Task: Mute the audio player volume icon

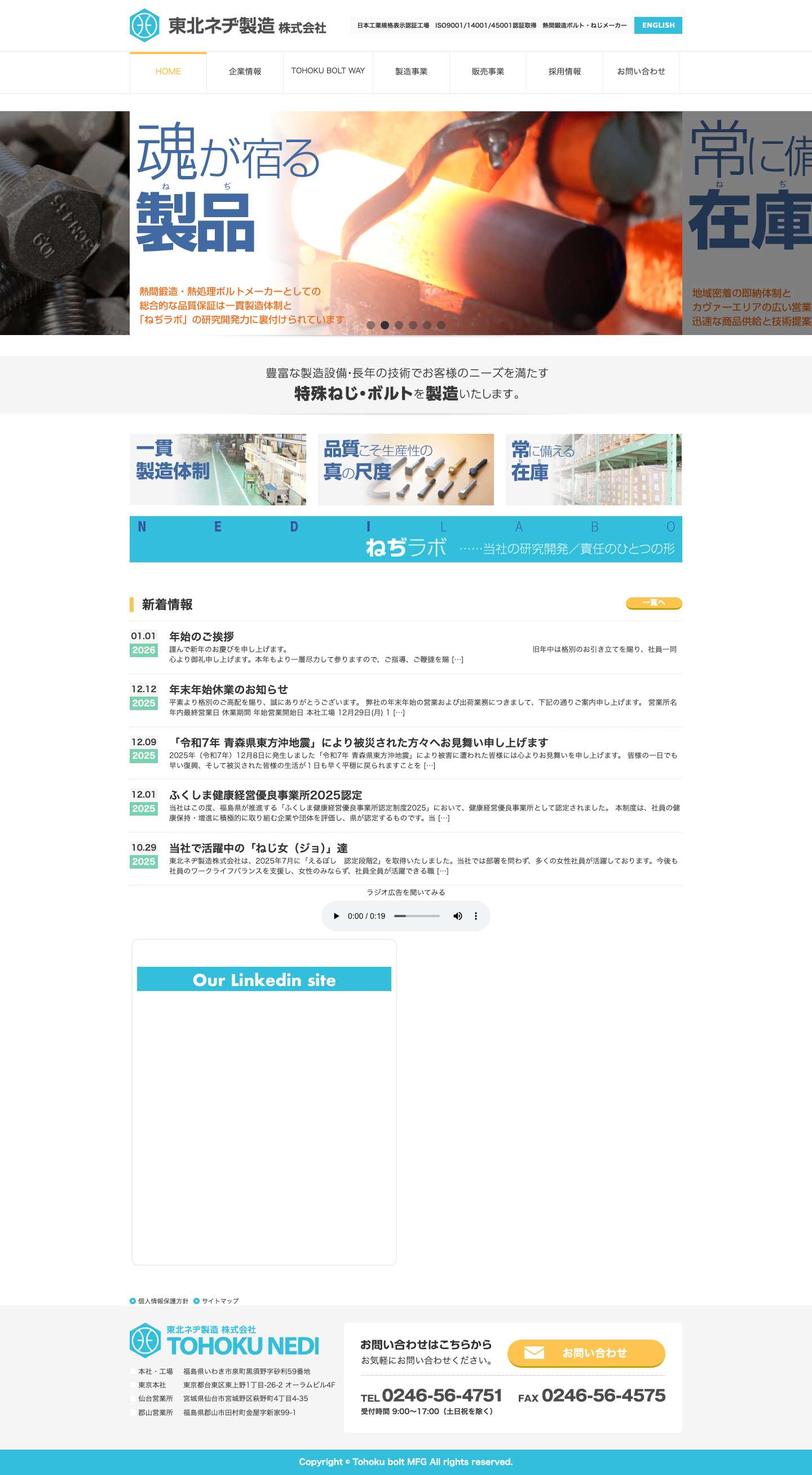Action: click(457, 916)
